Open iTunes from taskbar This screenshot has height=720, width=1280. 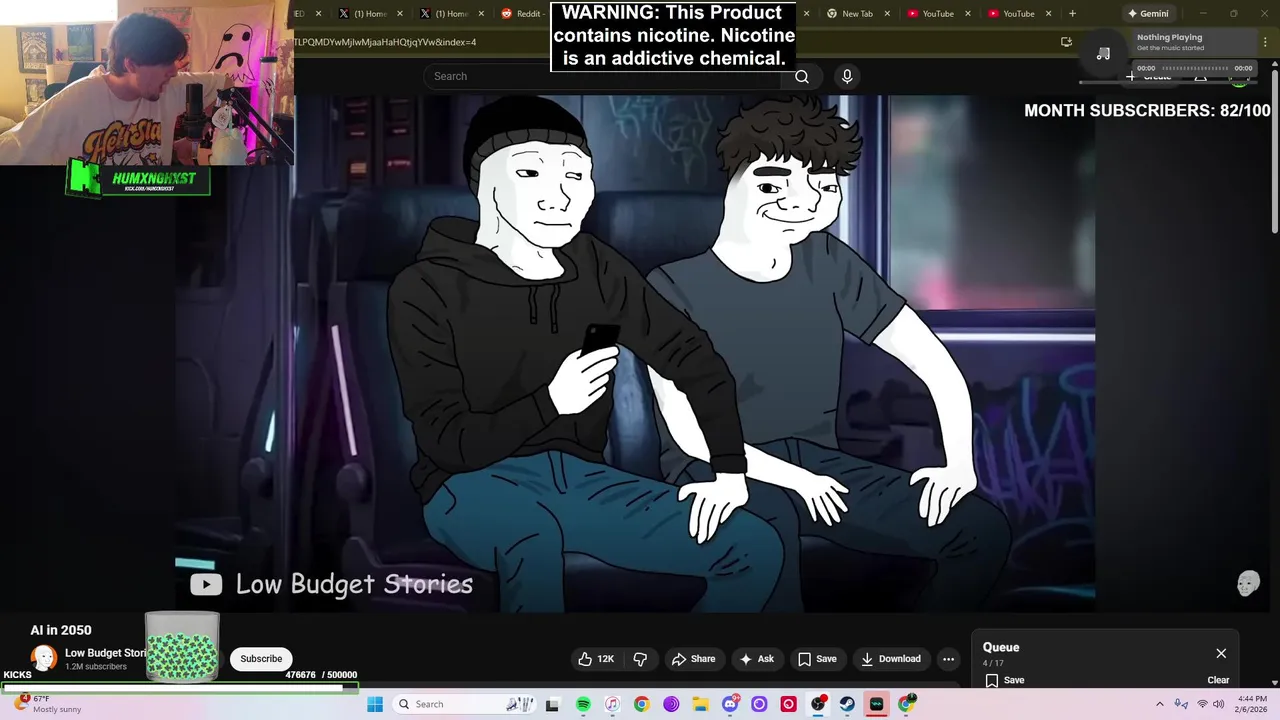(x=612, y=704)
